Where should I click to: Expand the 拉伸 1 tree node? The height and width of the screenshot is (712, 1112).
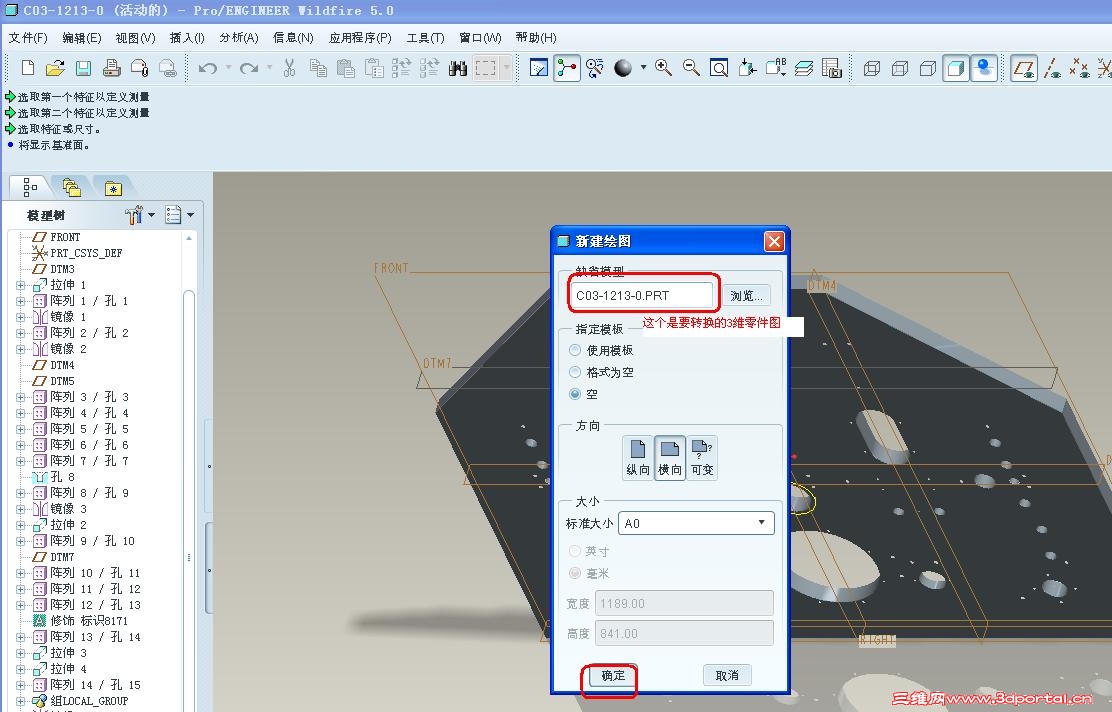(21, 285)
